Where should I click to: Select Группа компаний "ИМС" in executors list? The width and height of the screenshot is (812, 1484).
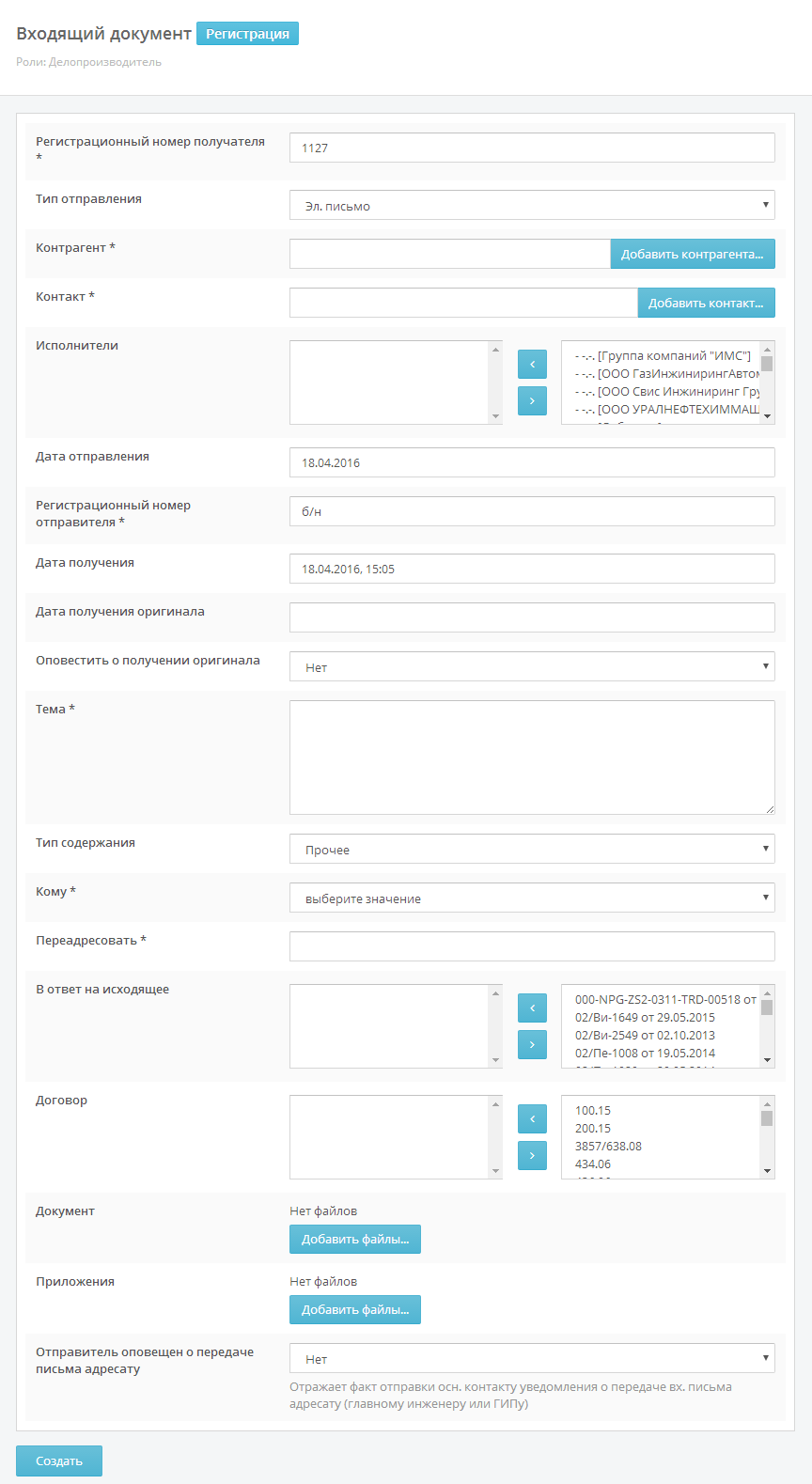point(664,356)
